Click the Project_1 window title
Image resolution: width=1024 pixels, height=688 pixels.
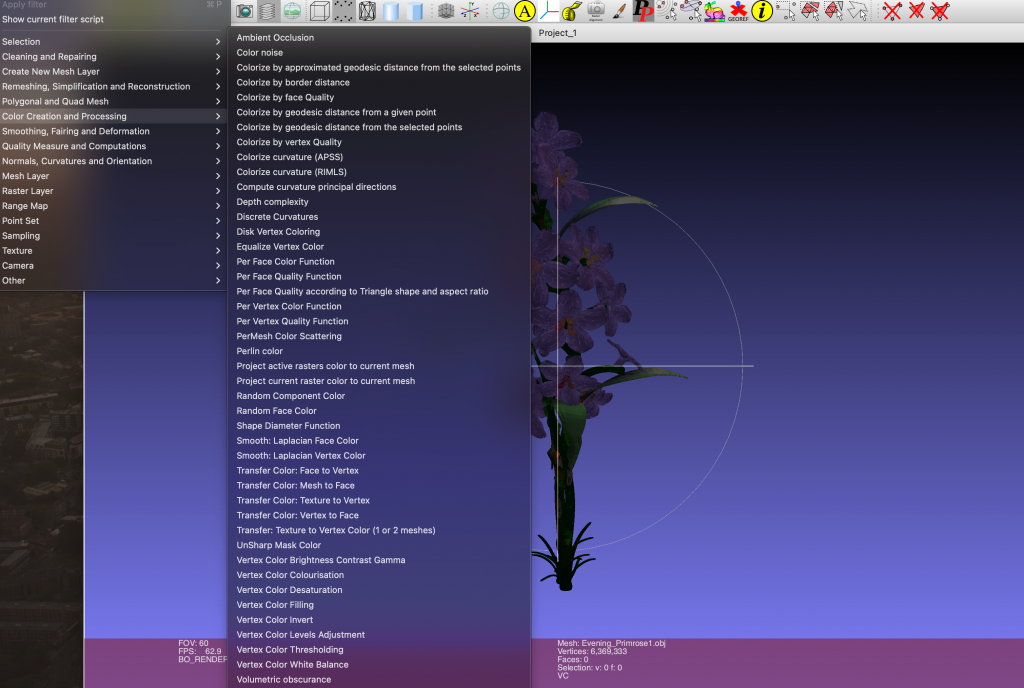558,33
